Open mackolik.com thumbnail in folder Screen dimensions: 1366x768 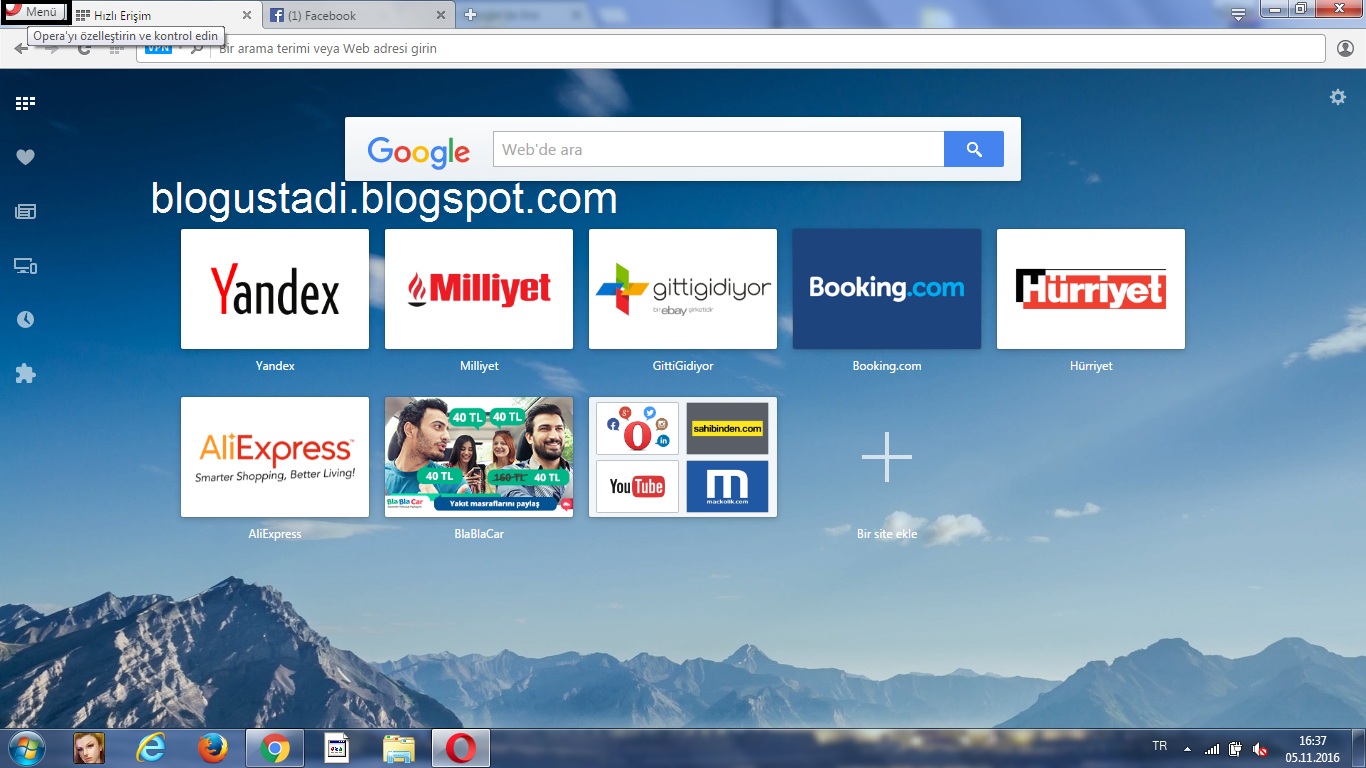(727, 486)
